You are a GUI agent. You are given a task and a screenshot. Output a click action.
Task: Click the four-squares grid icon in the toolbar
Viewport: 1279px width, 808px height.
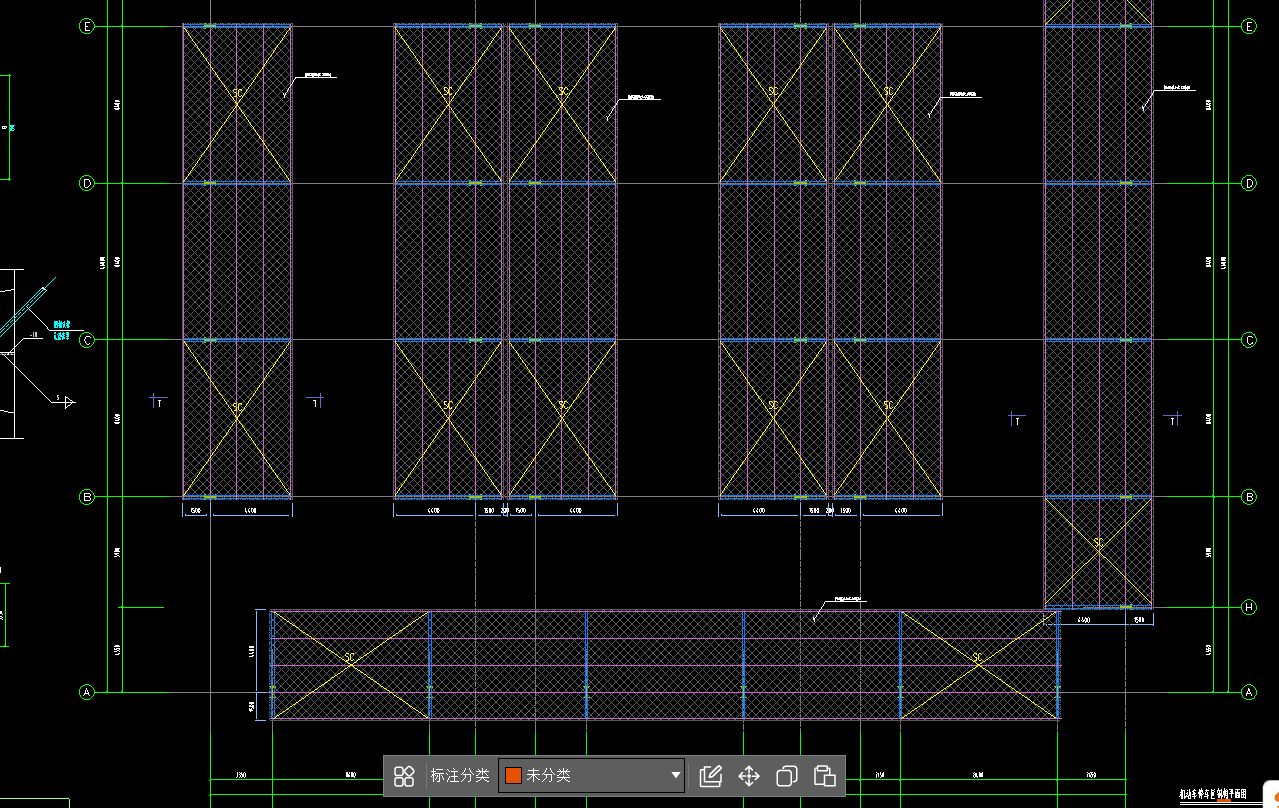tap(404, 776)
